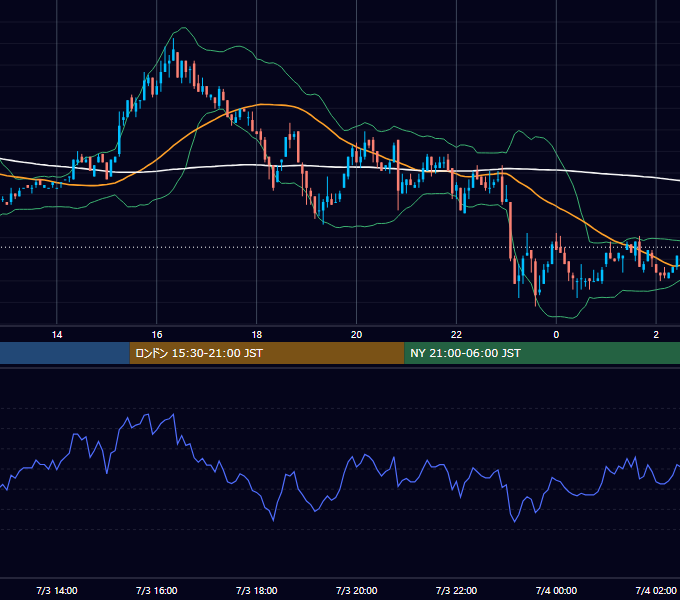Click the 7/4 02:00 date label
680x600 pixels.
pyautogui.click(x=656, y=590)
